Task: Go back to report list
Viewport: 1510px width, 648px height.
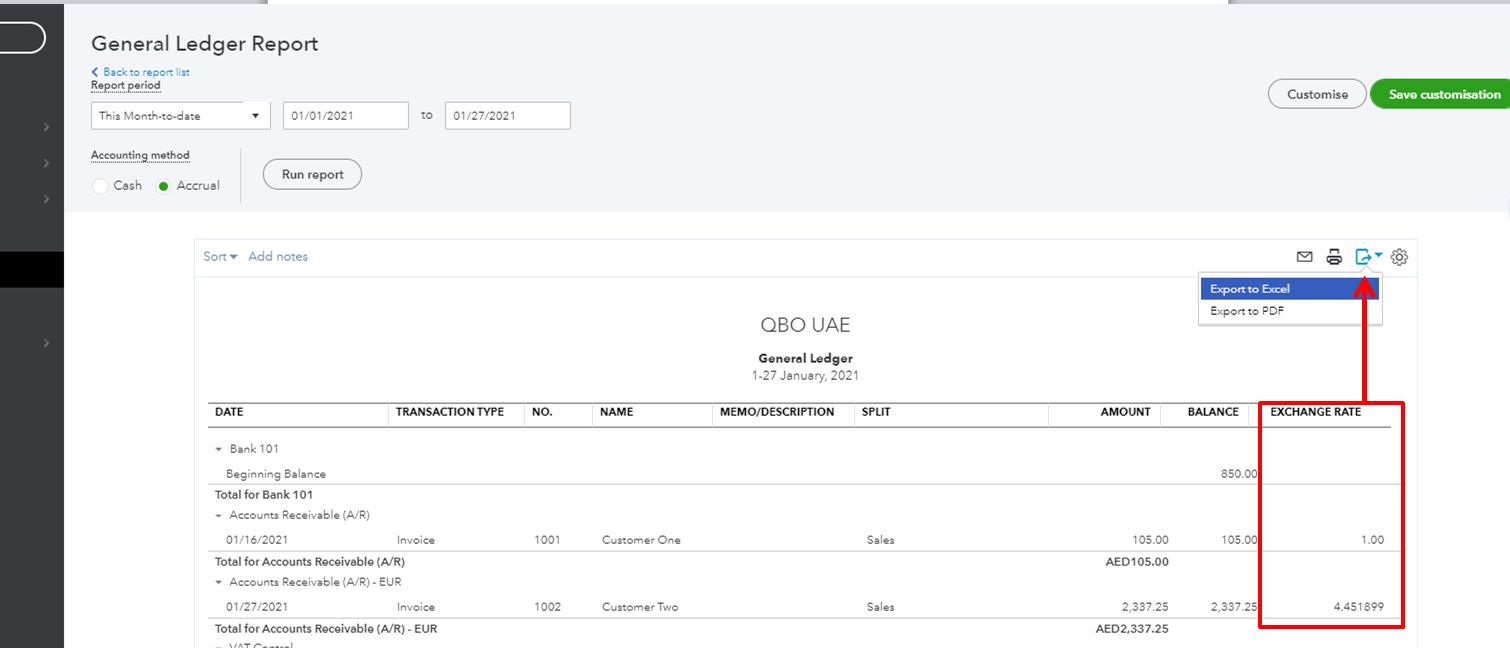Action: [x=145, y=72]
